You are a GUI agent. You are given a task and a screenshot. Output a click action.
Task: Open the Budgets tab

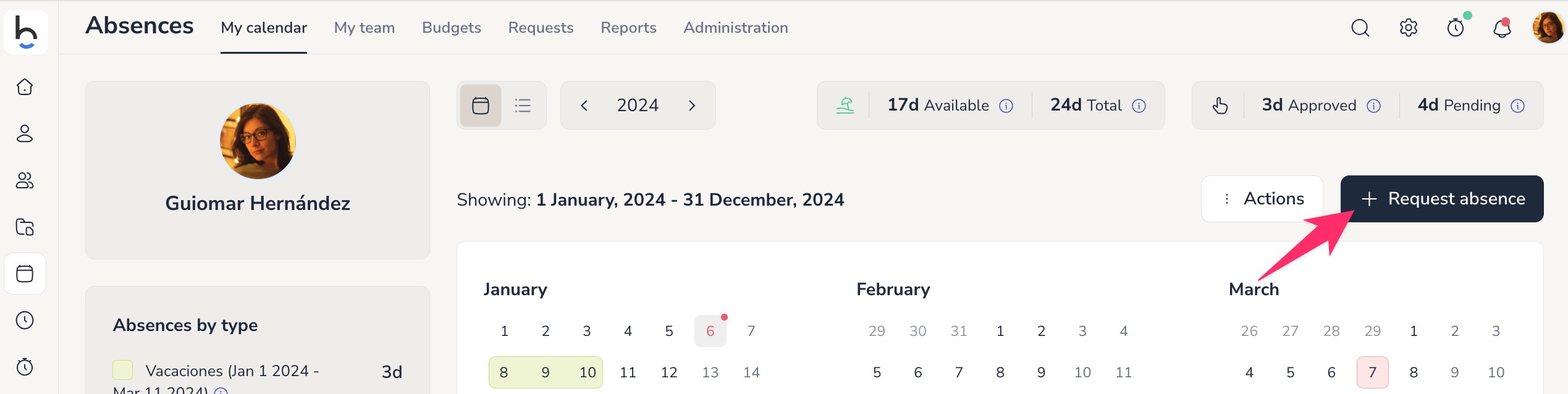click(452, 28)
